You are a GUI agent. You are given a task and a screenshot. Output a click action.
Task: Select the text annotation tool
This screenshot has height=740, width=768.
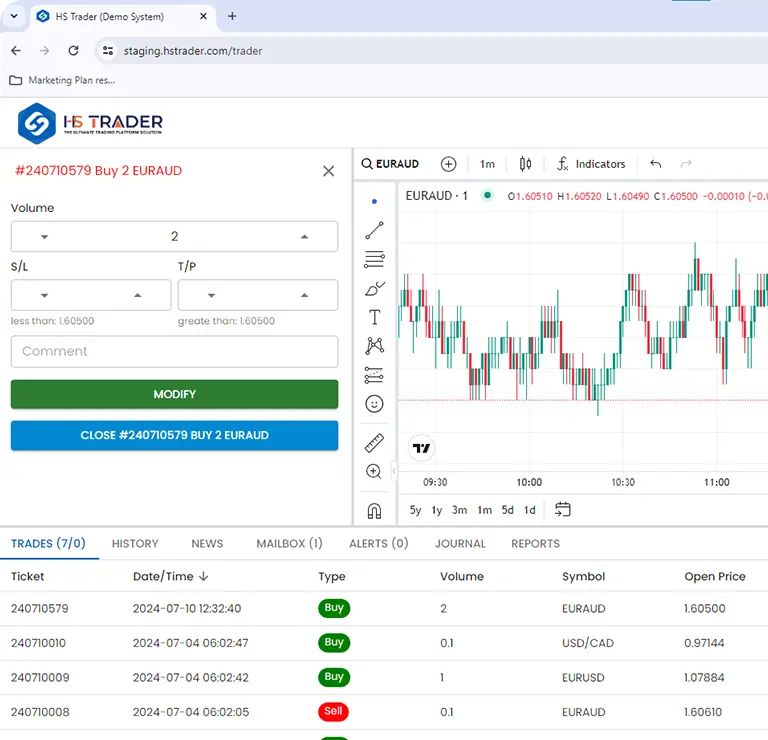[375, 318]
